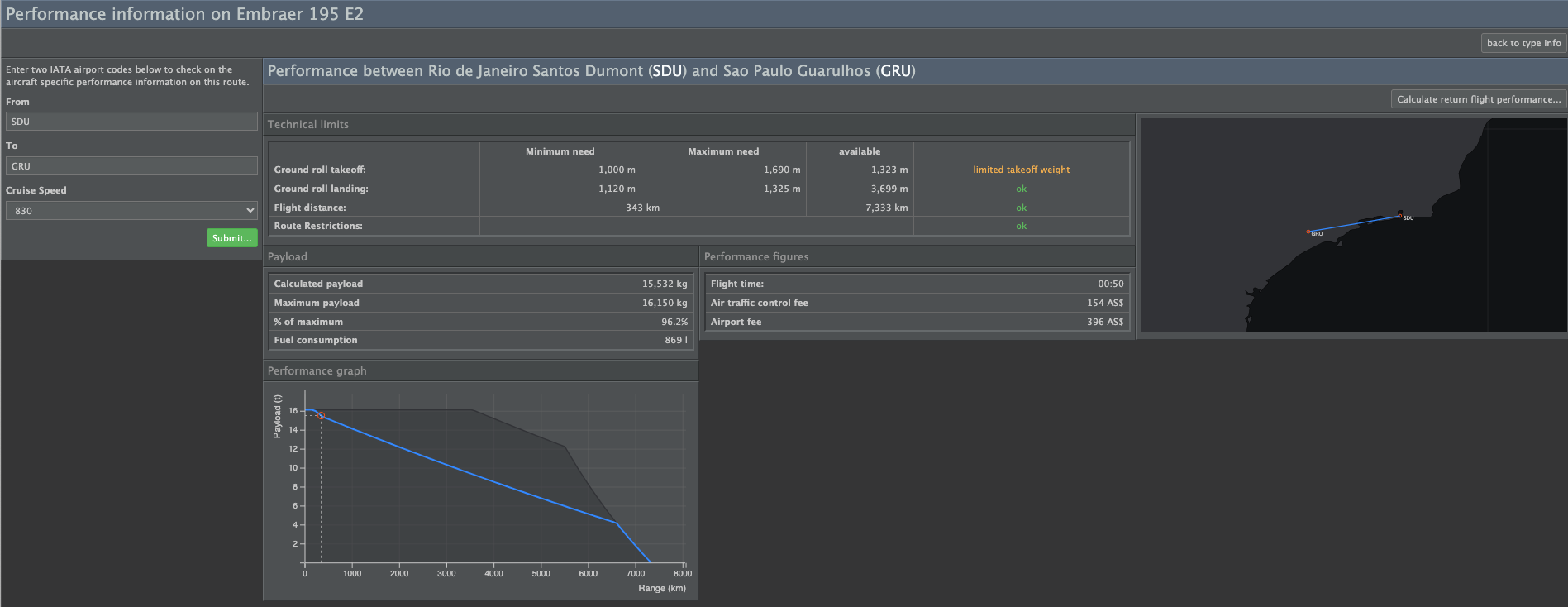Screen dimensions: 1568x607
Task: Click the Airport fee value row
Action: click(917, 322)
